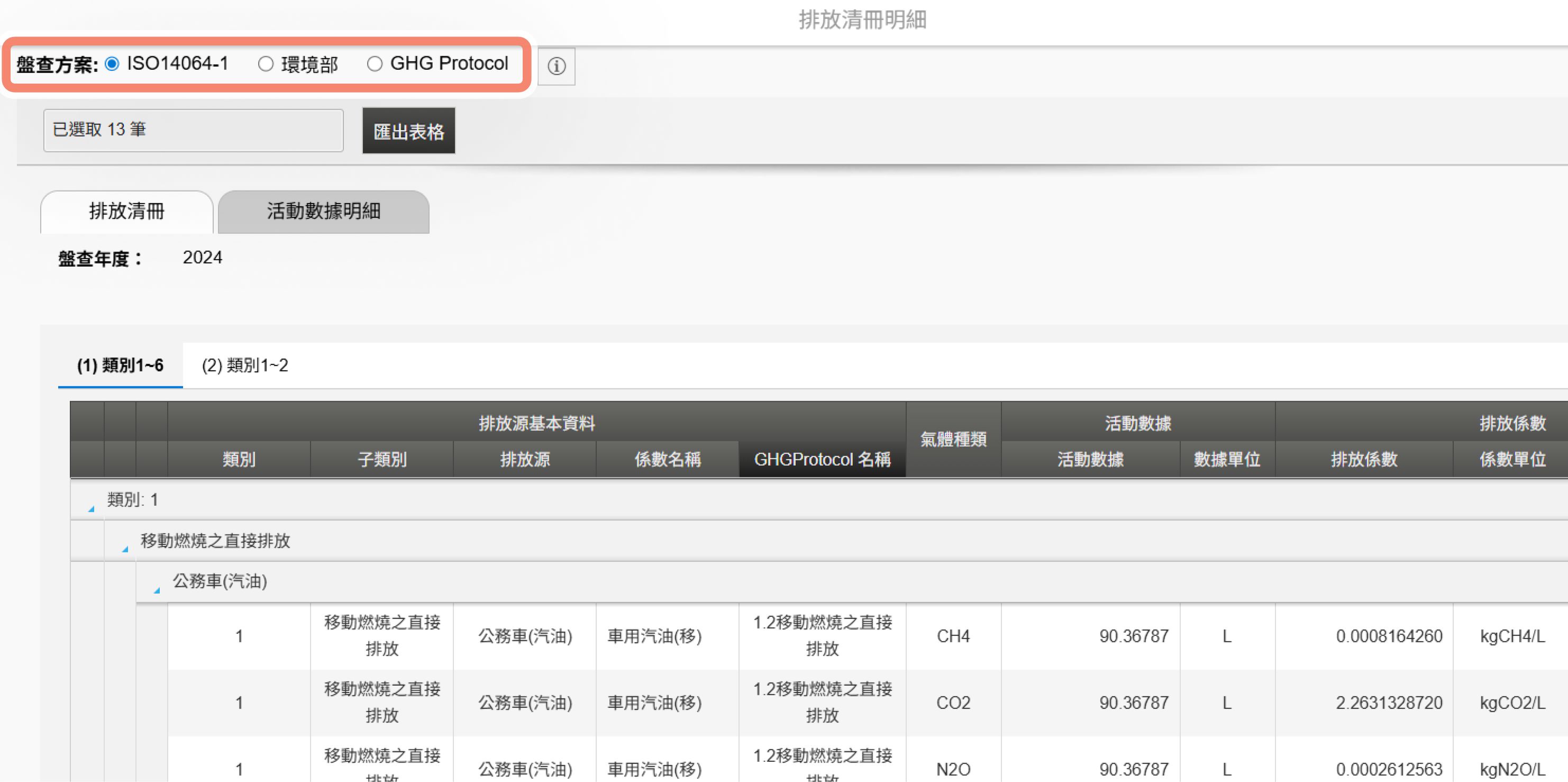Click the 匯出表格 export button
The image size is (1568, 782).
pos(408,131)
